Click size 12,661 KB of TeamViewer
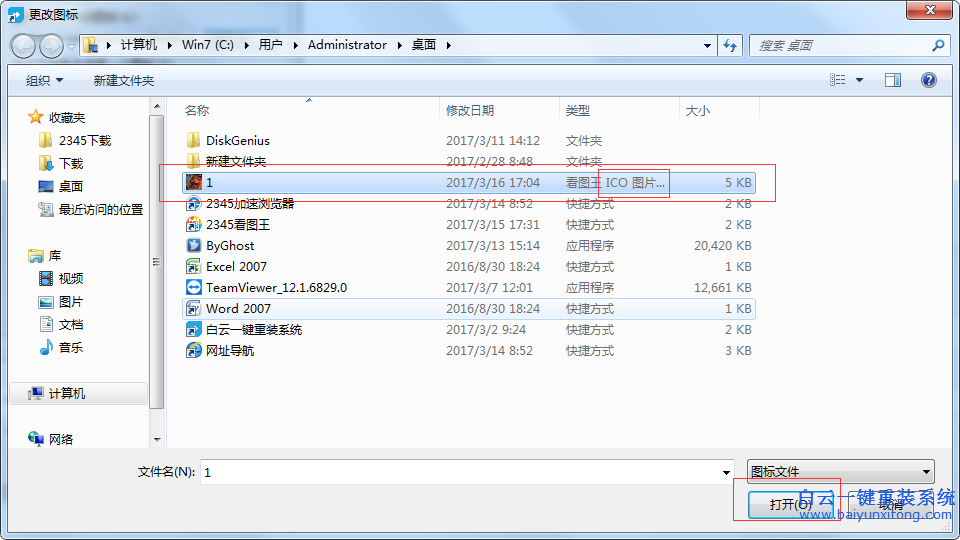 coord(722,287)
